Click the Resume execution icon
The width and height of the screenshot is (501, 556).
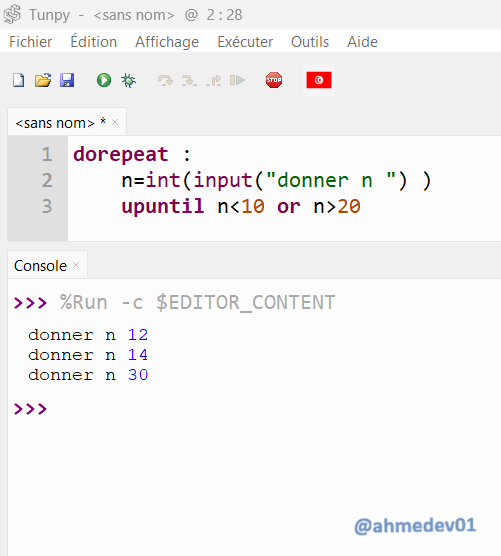pyautogui.click(x=238, y=80)
